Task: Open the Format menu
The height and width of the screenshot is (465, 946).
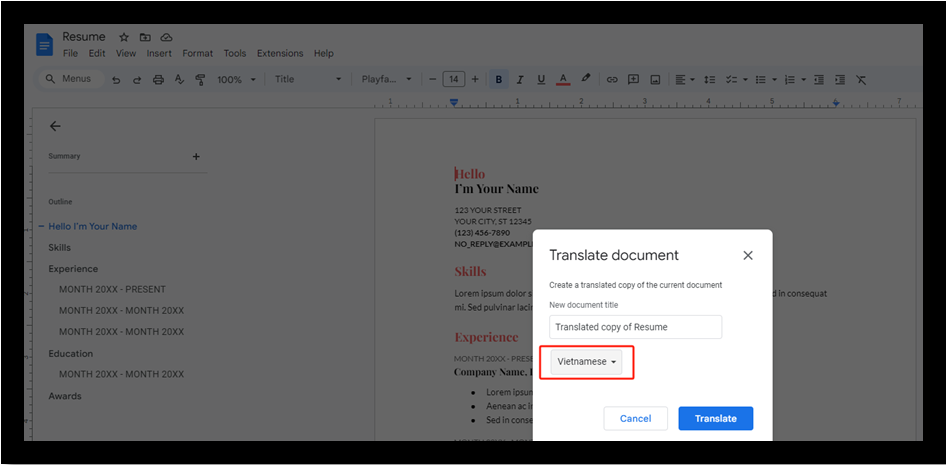Action: tap(198, 53)
